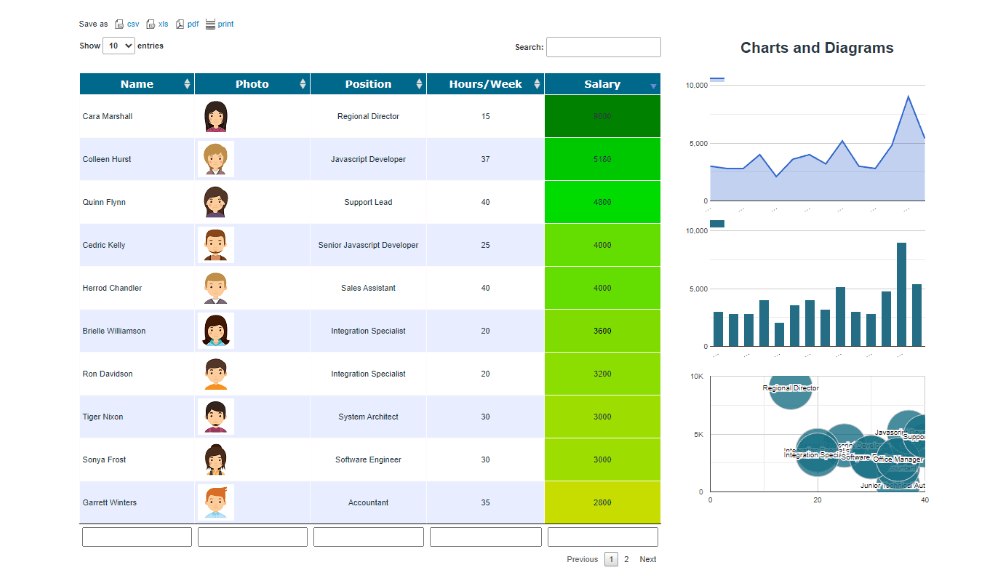The width and height of the screenshot is (1003, 580).
Task: Go to page 2 of table
Action: coord(627,560)
